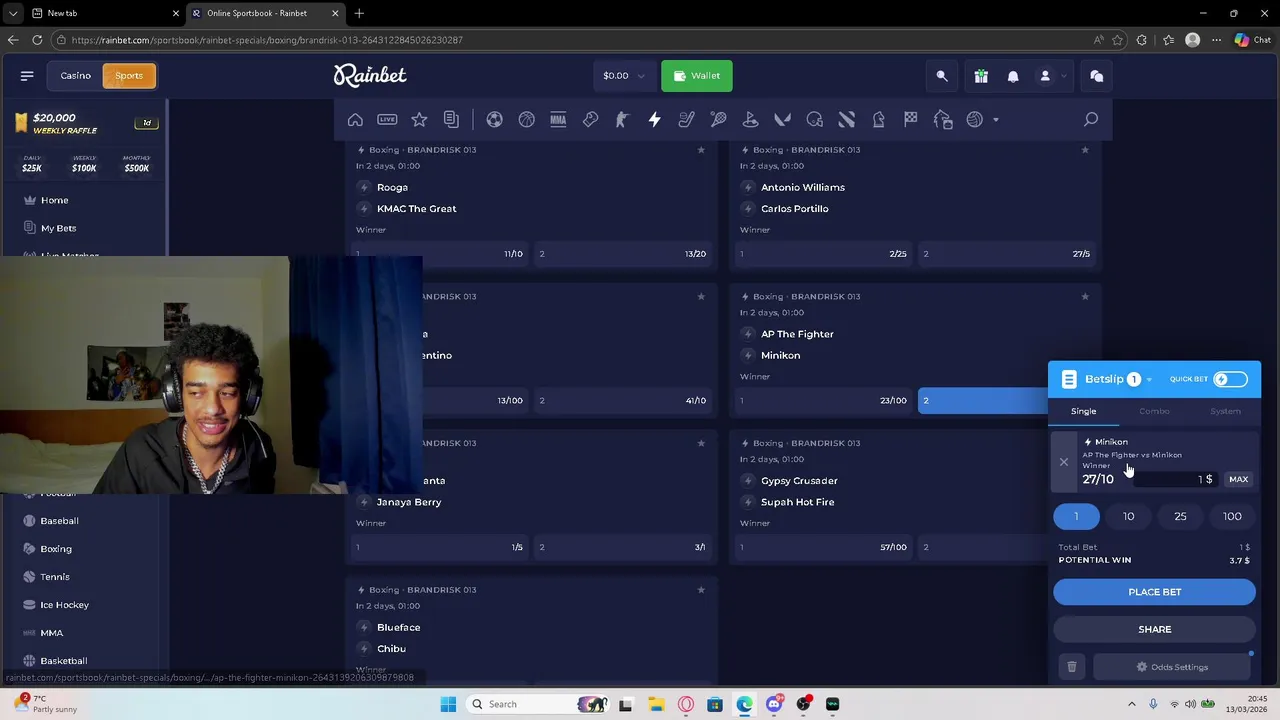1280x720 pixels.
Task: Open the LIVE matches icon
Action: 387,120
